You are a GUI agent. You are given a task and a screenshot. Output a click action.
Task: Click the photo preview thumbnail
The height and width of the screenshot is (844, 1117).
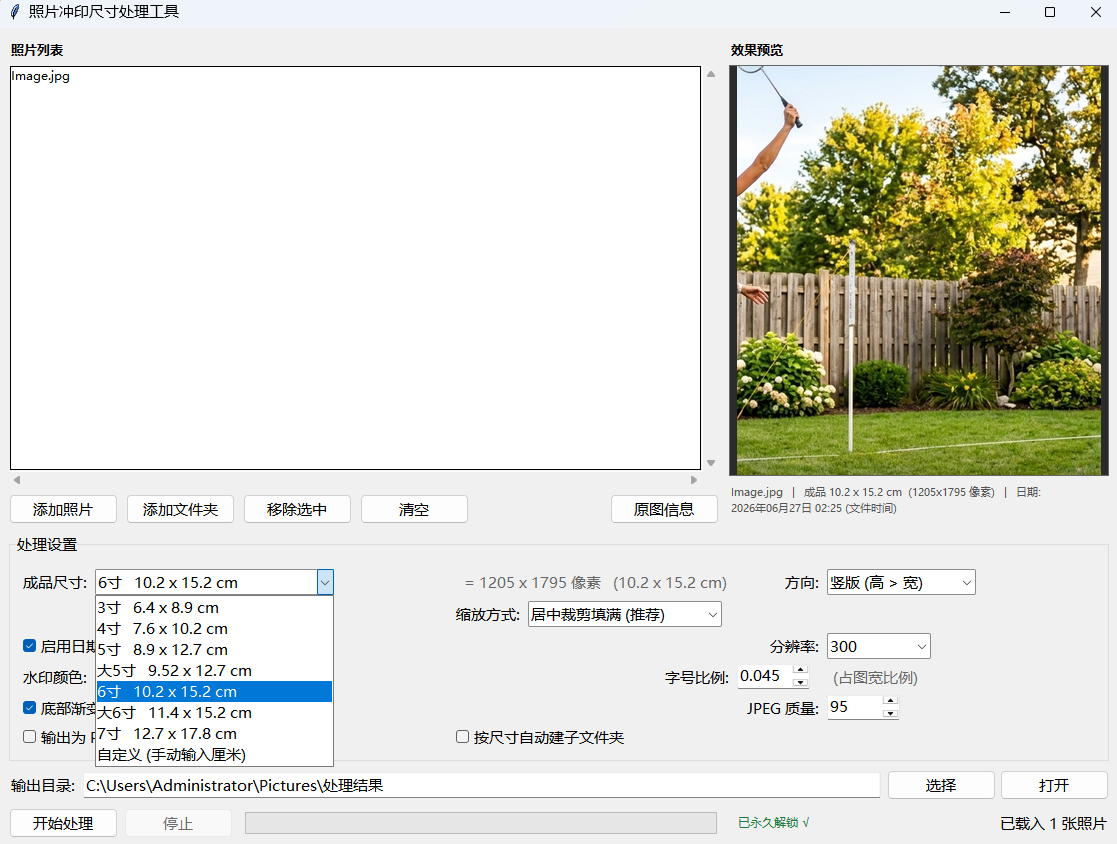click(x=919, y=271)
